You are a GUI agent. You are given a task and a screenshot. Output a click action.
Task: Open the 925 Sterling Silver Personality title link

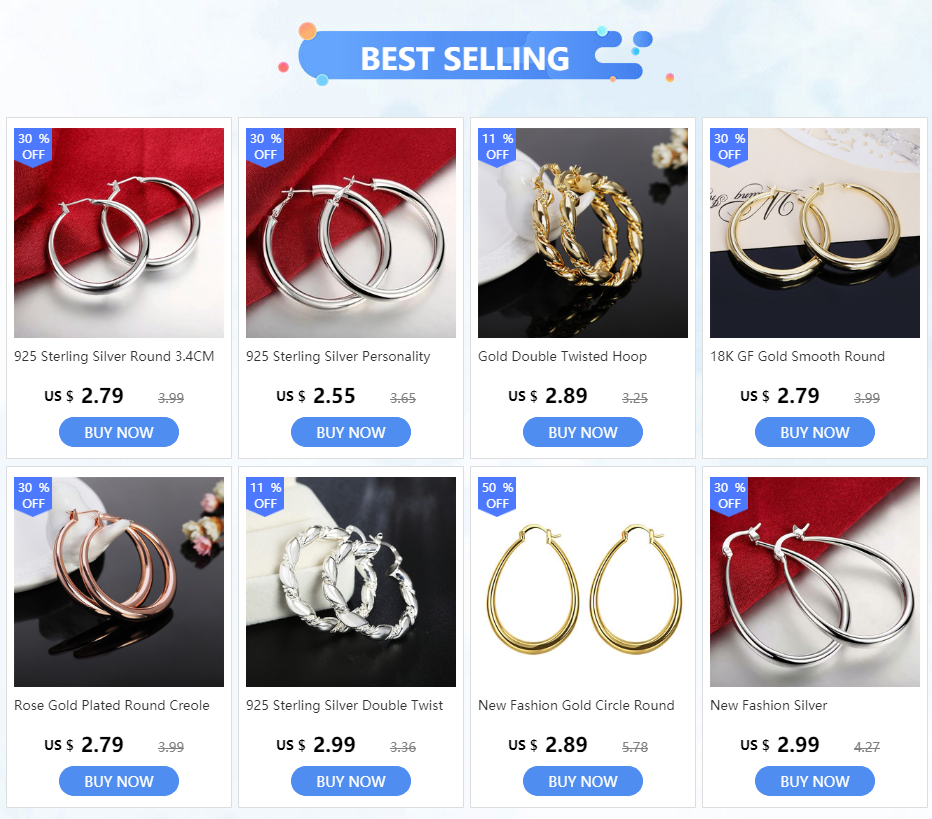pos(338,357)
